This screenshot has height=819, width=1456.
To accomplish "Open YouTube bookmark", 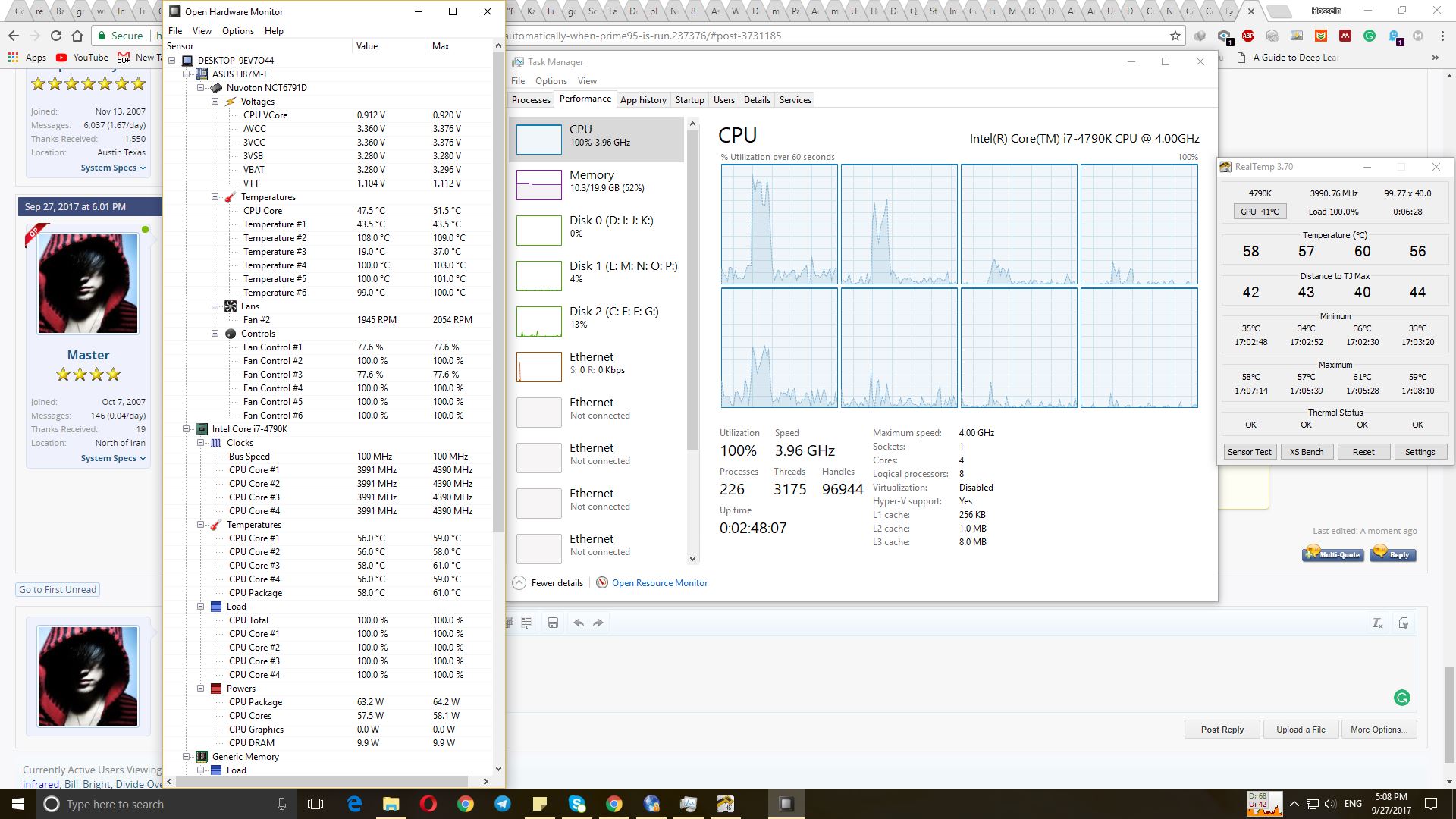I will (x=82, y=58).
